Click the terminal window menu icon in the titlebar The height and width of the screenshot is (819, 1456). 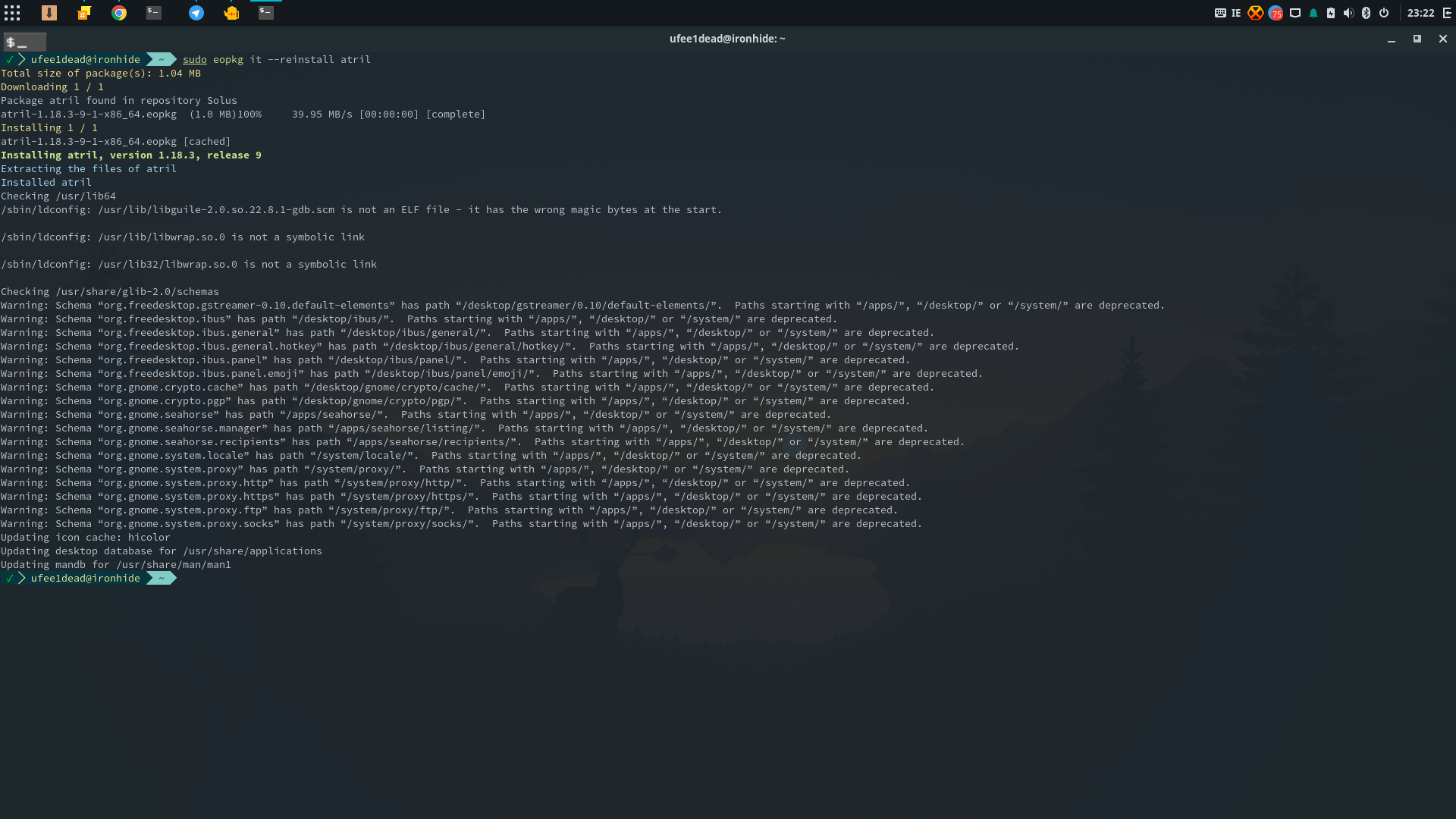[x=24, y=42]
